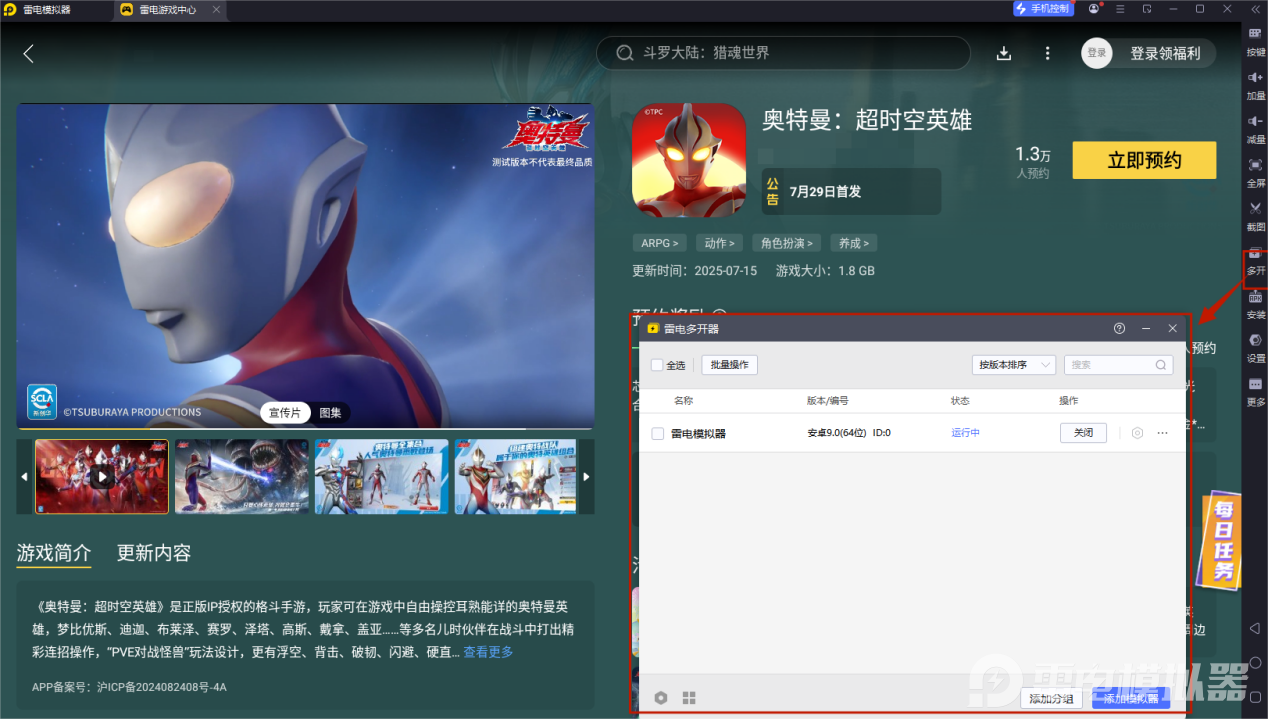Click the 立即预约 pre-register button

click(x=1143, y=160)
